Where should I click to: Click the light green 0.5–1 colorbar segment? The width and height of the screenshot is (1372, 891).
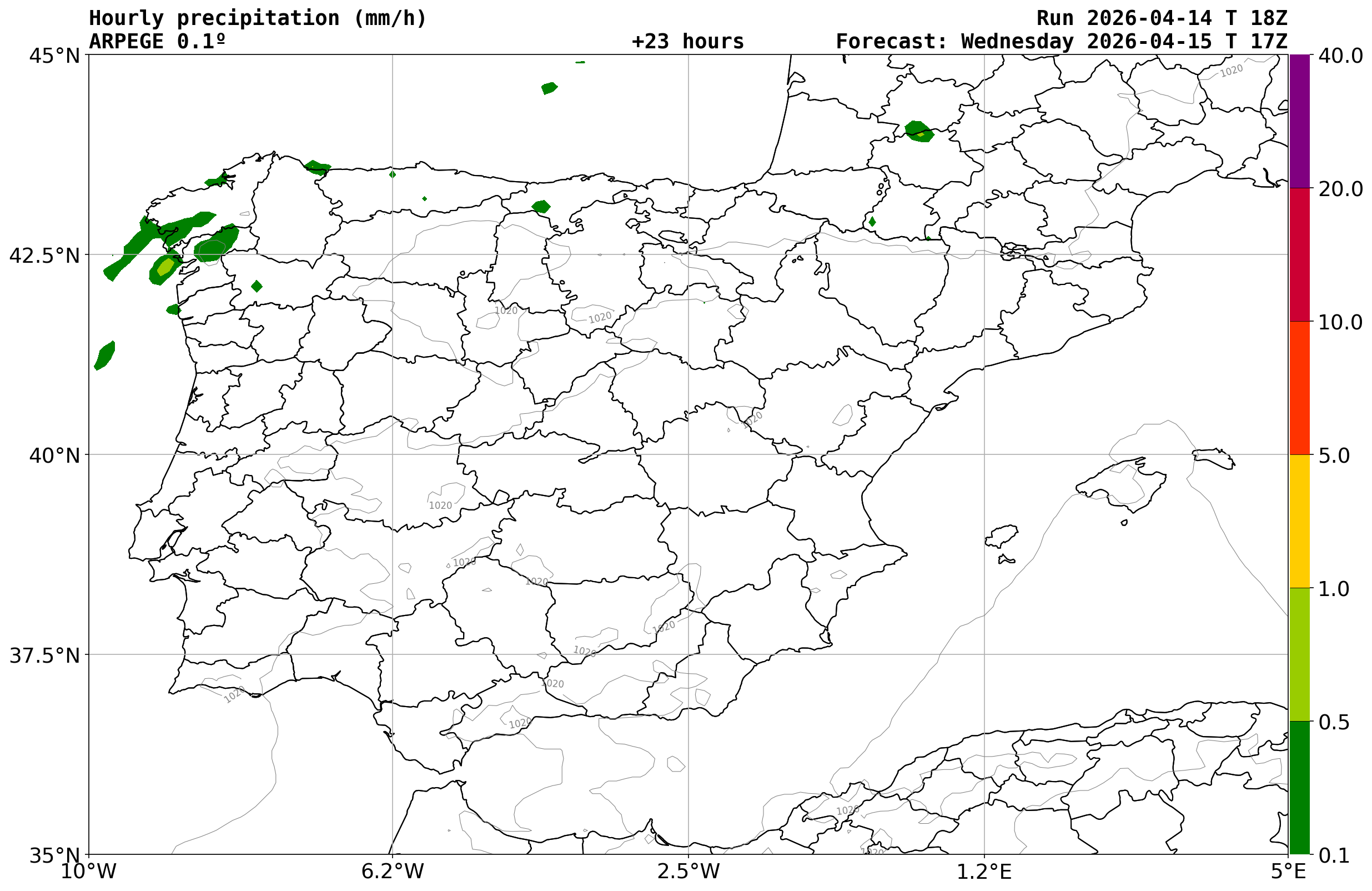[x=1299, y=654]
